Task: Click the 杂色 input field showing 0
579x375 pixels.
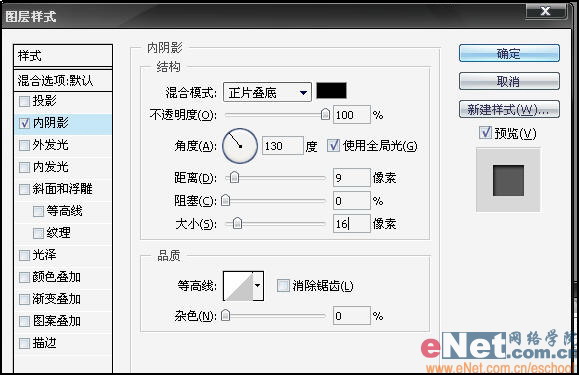Action: click(352, 316)
